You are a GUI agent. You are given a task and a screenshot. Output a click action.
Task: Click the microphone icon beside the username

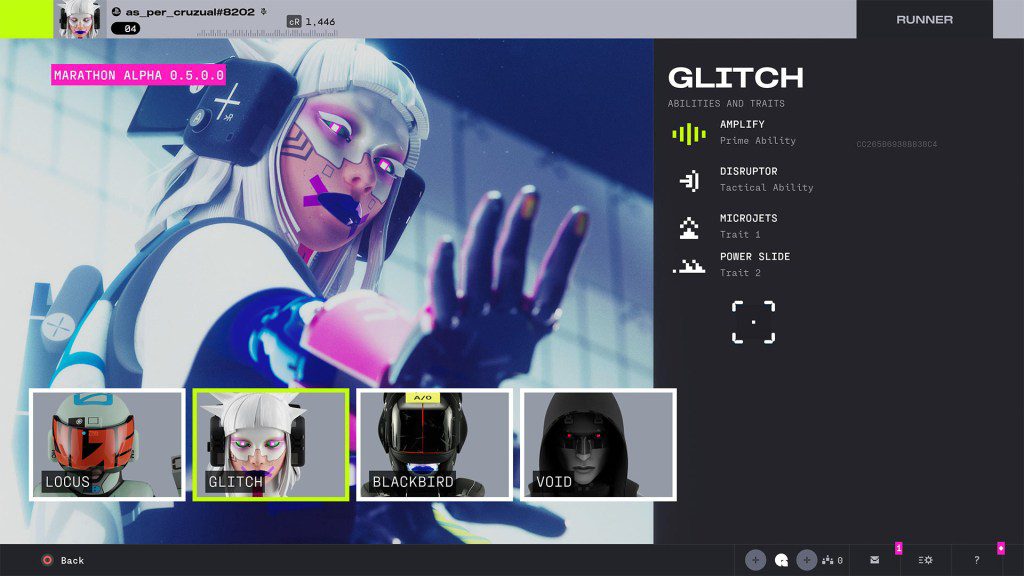(x=263, y=12)
